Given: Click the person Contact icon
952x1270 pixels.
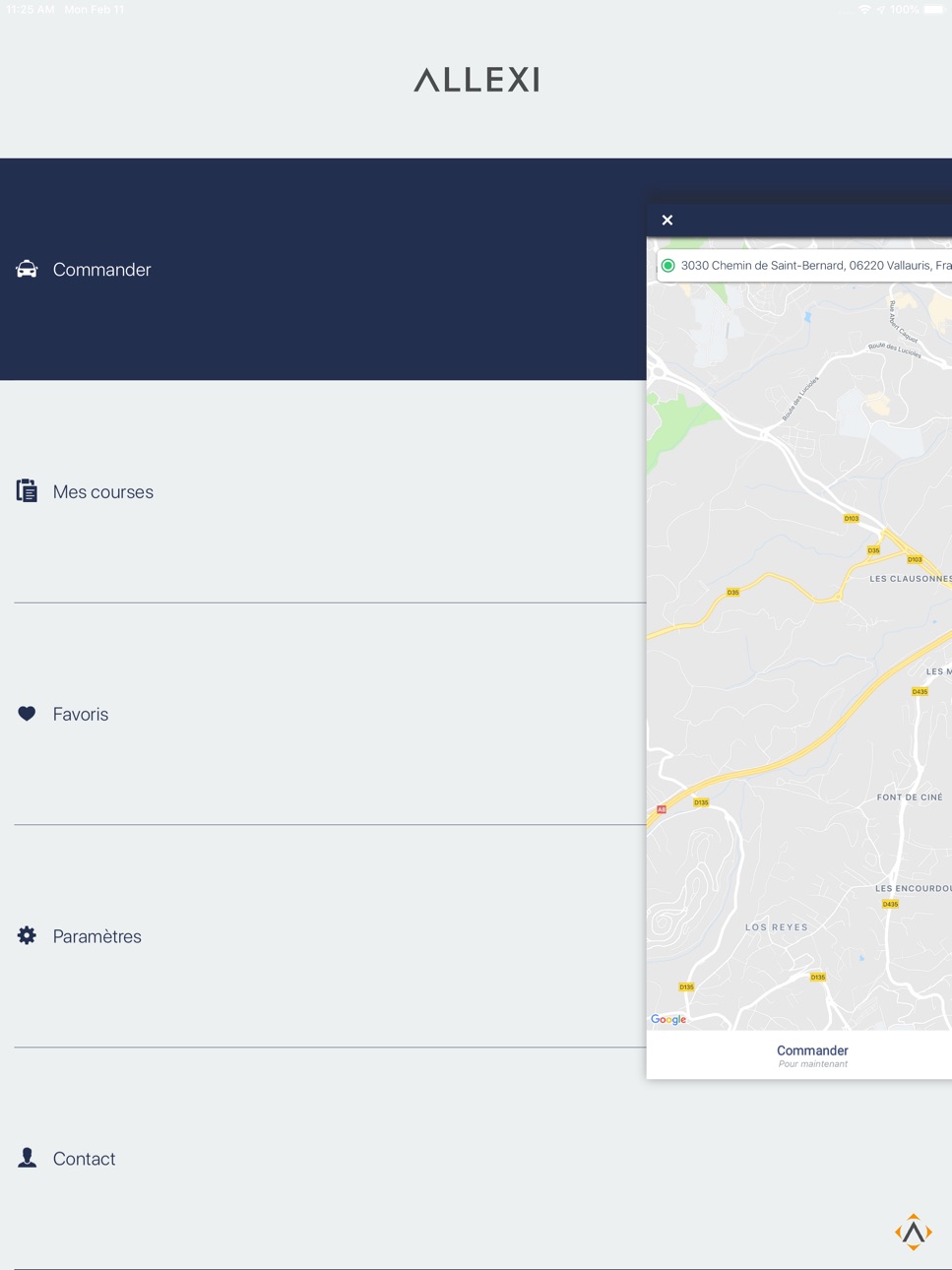Looking at the screenshot, I should [27, 1158].
